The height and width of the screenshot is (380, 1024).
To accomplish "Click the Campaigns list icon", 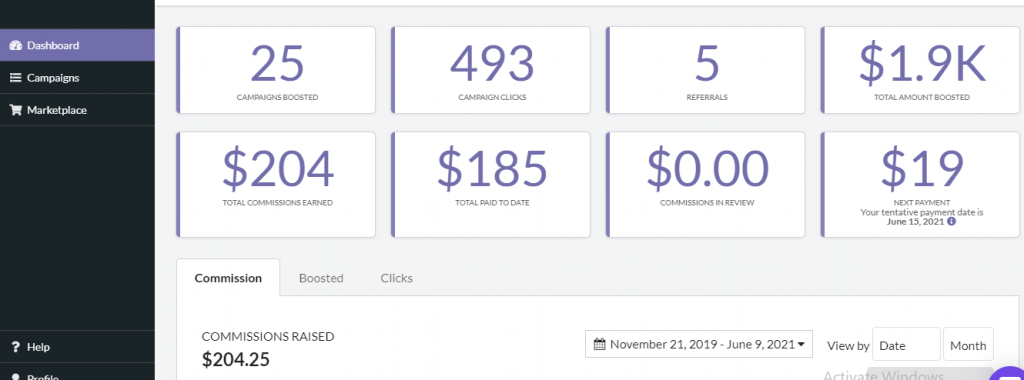I will (16, 78).
